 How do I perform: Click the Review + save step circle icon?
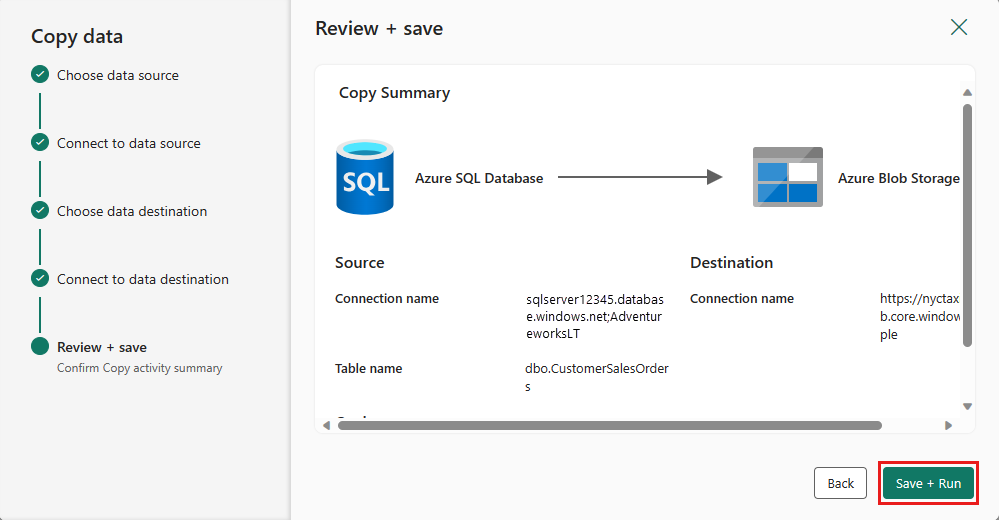pos(40,346)
